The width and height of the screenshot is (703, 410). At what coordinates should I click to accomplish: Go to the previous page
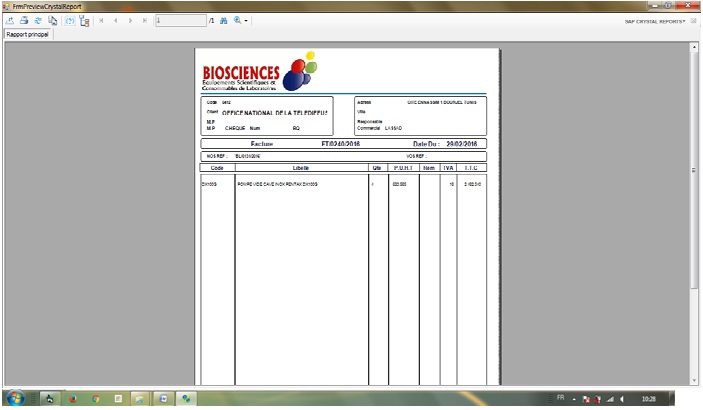(x=116, y=21)
